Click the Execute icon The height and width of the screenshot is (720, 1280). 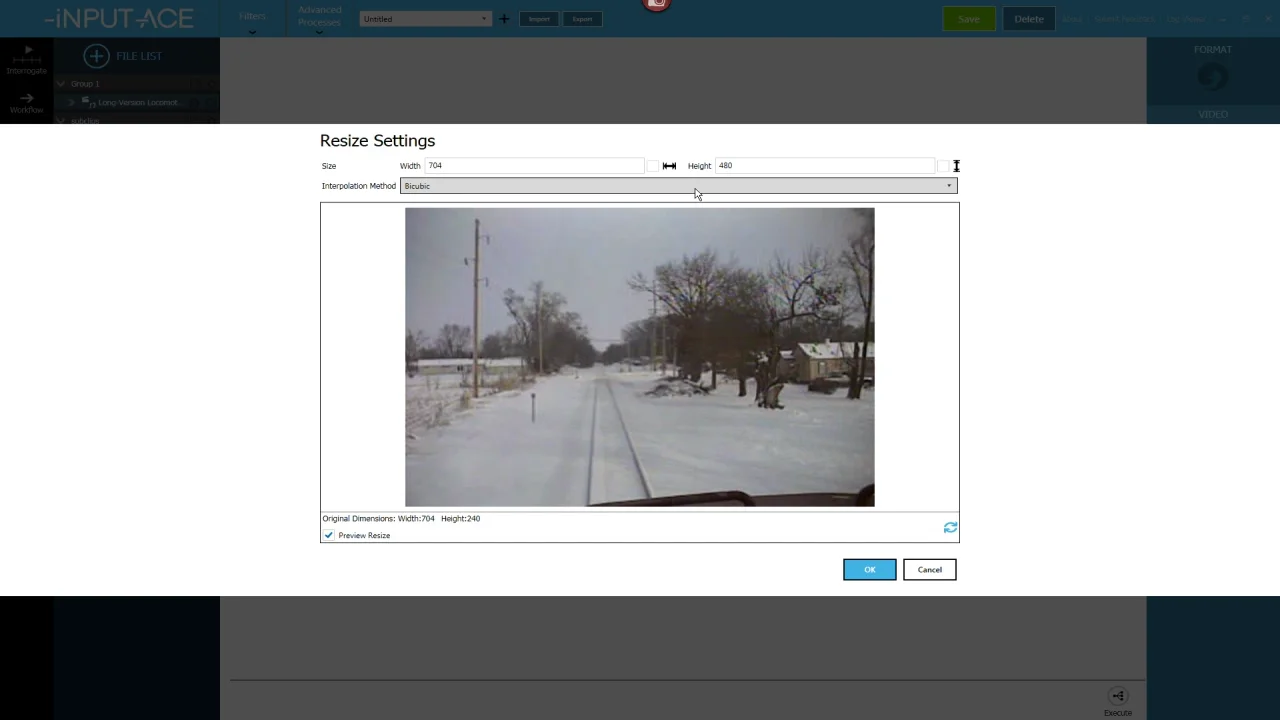pyautogui.click(x=1118, y=697)
